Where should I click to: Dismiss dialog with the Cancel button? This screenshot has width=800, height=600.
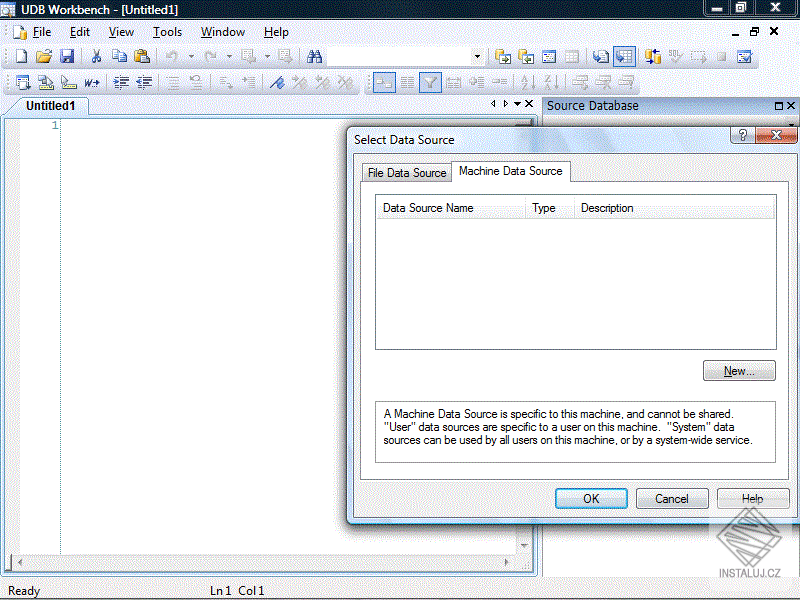tap(672, 498)
